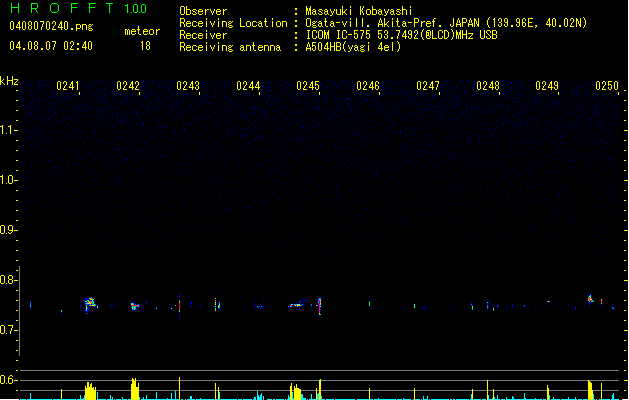
Task: Click the ICOM IC-575 receiver text
Action: pyautogui.click(x=401, y=35)
